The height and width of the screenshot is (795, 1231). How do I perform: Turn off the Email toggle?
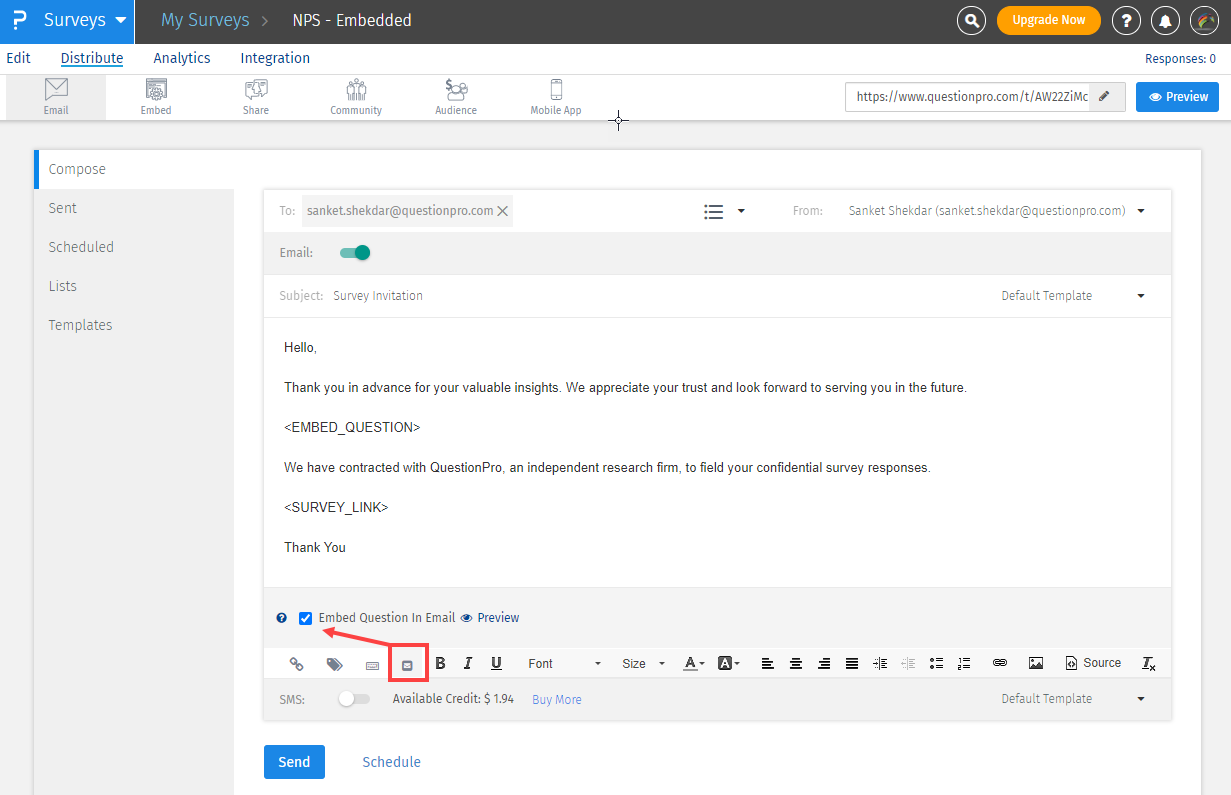[x=355, y=253]
